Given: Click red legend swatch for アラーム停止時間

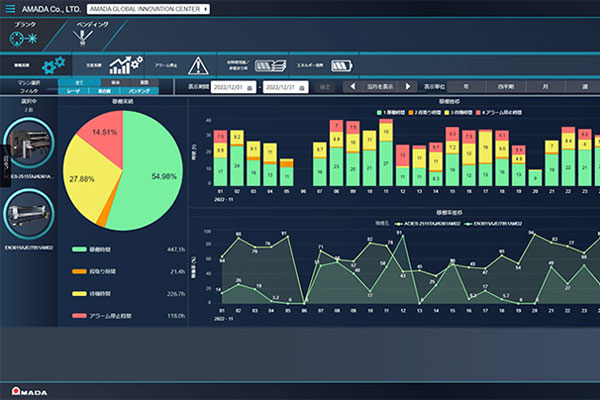Looking at the screenshot, I should 79,316.
